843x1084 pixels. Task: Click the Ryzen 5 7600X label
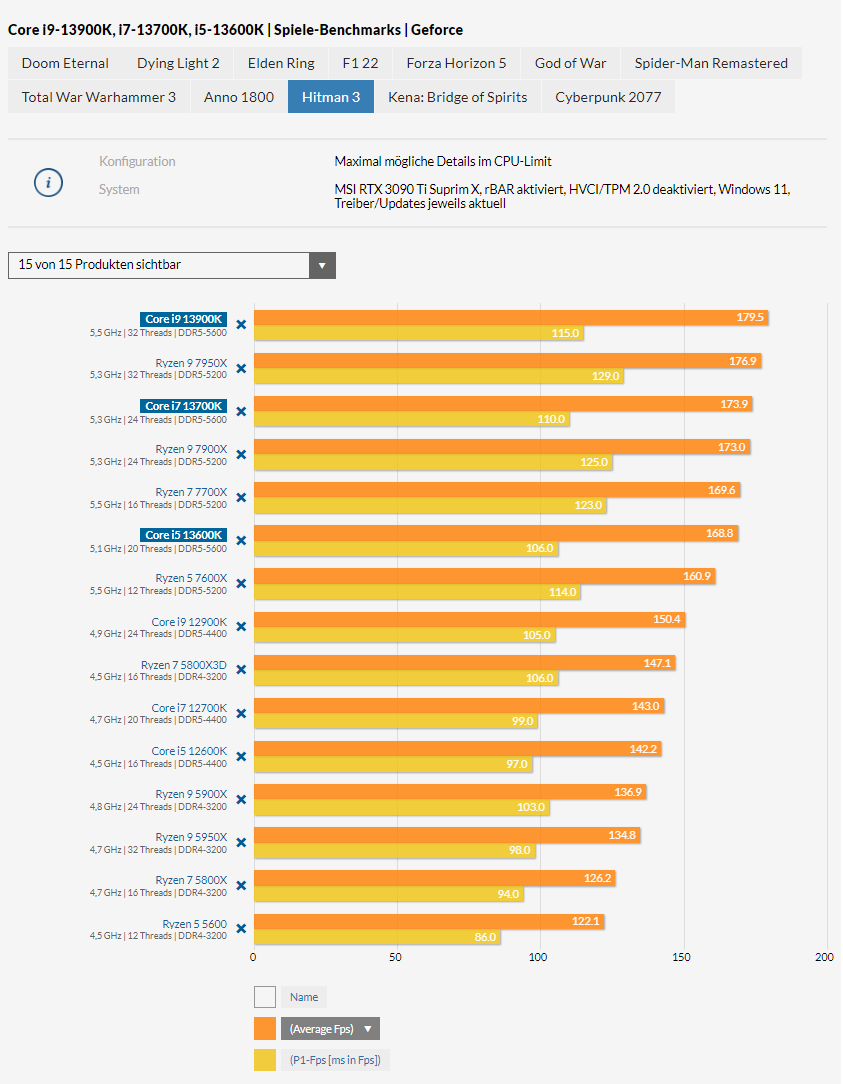[191, 578]
